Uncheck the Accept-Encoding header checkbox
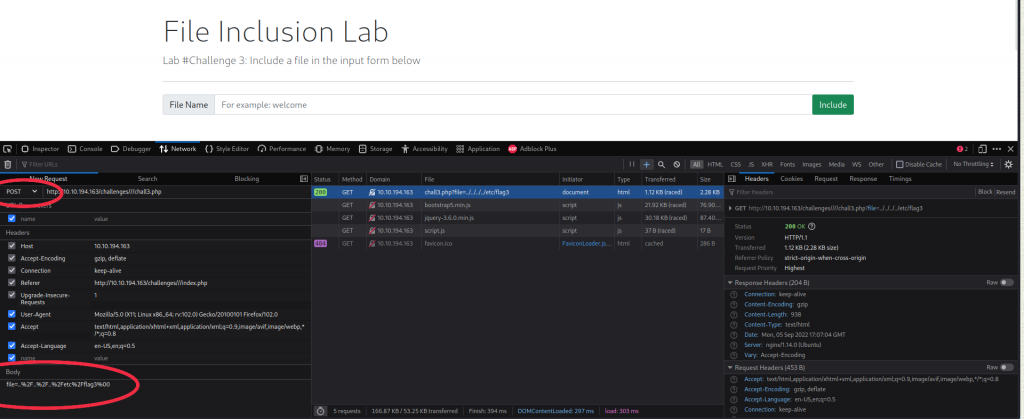This screenshot has width=1024, height=419. click(x=12, y=259)
